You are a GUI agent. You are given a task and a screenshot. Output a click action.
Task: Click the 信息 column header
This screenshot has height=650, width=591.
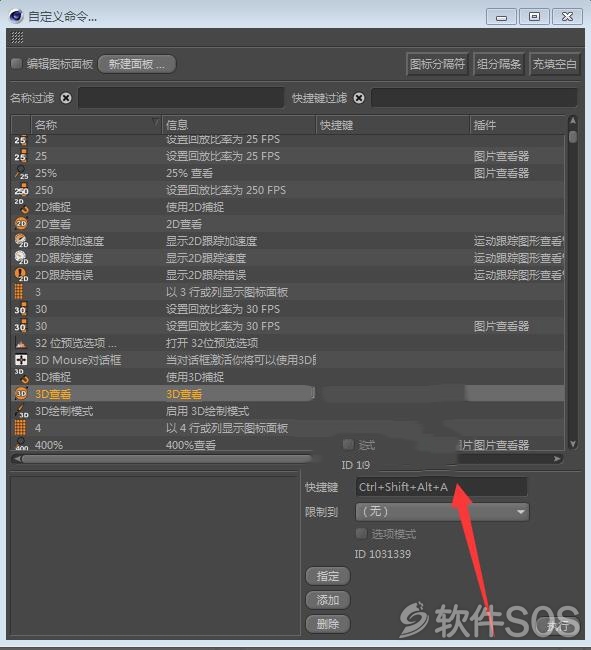pyautogui.click(x=239, y=124)
